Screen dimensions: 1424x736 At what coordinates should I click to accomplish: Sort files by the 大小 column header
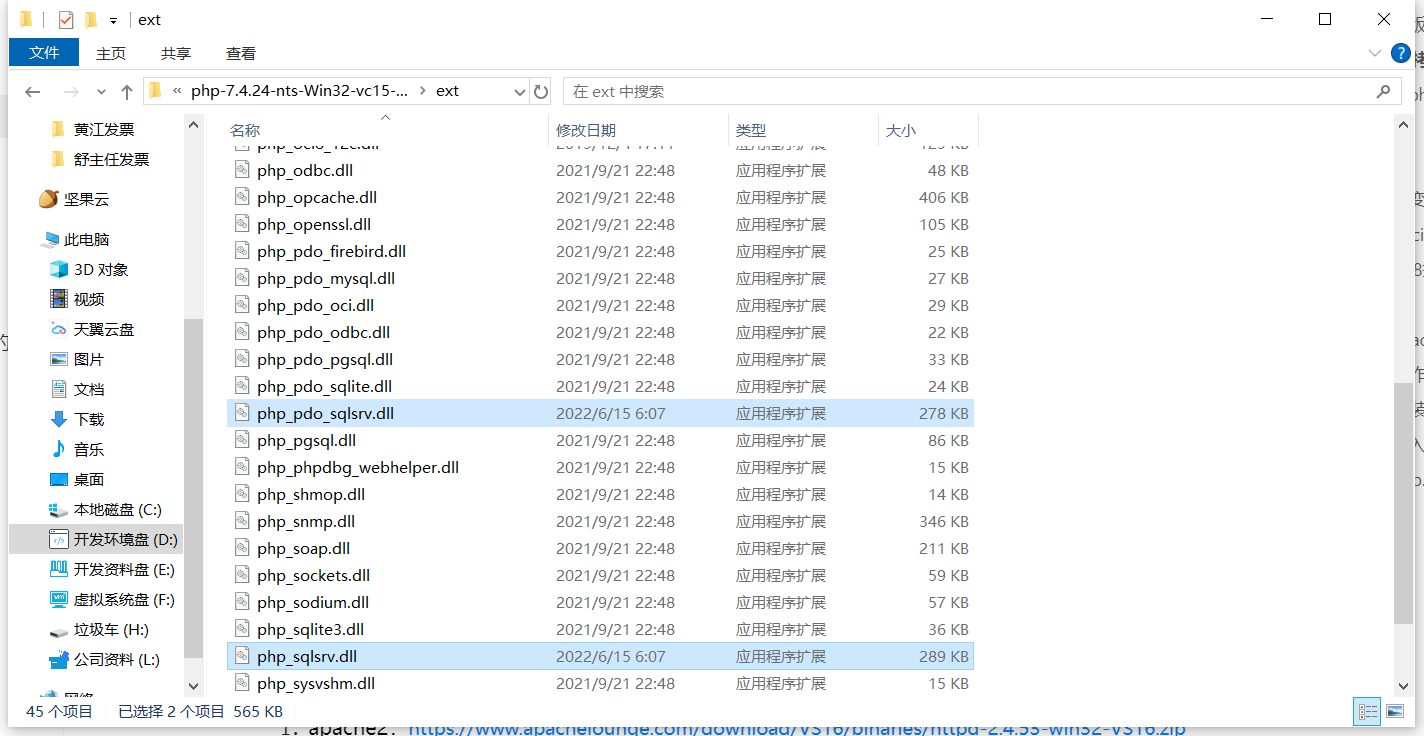tap(900, 131)
